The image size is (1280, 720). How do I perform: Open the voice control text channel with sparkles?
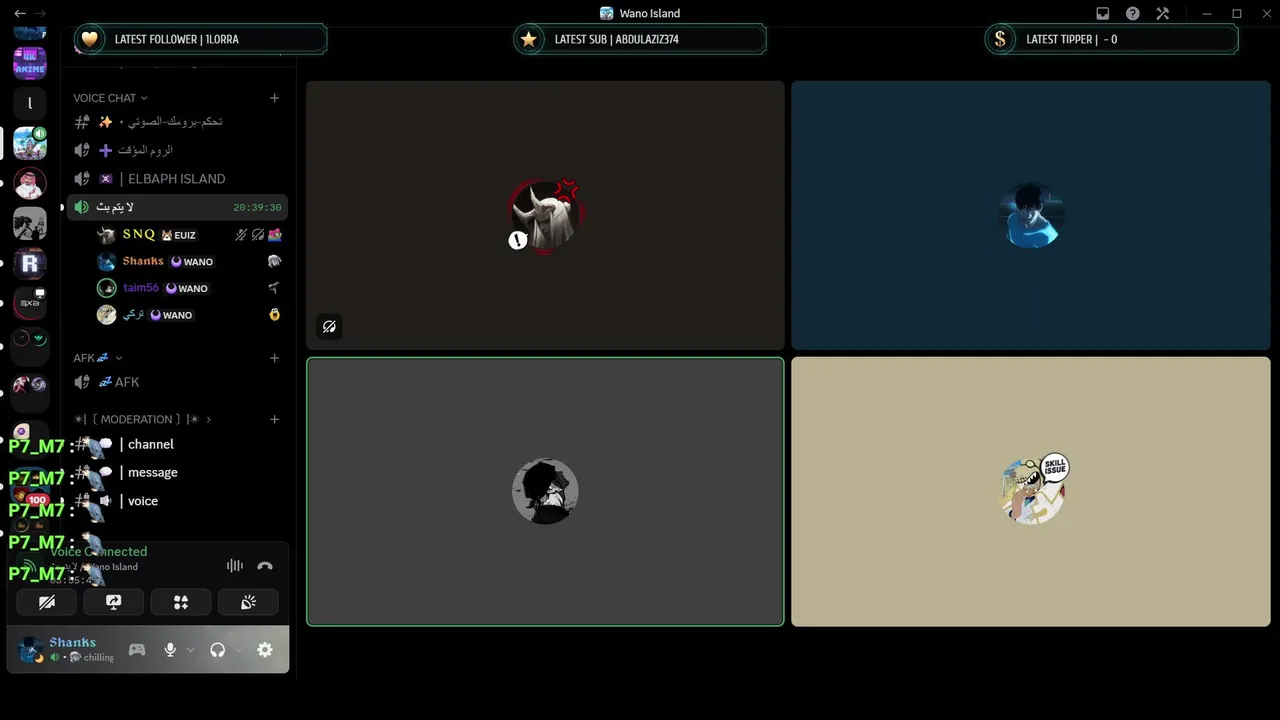coord(177,121)
